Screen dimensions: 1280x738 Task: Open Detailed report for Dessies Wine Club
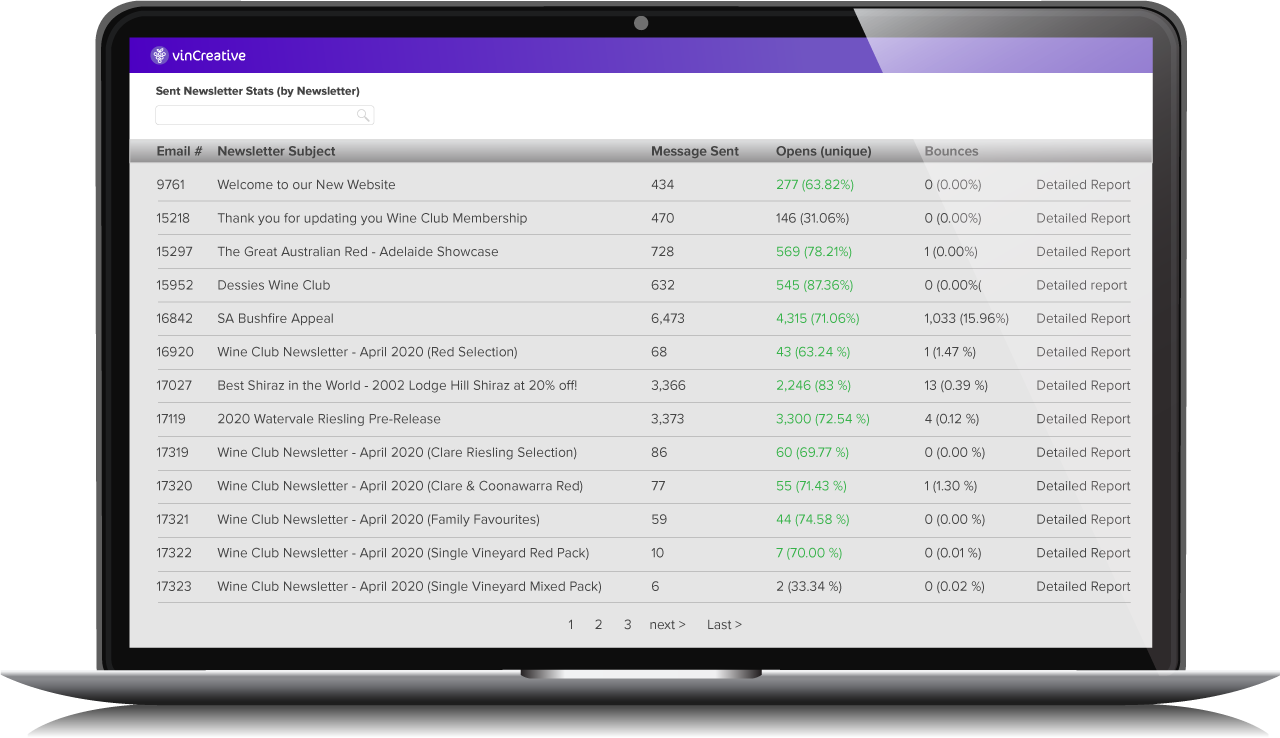1081,285
